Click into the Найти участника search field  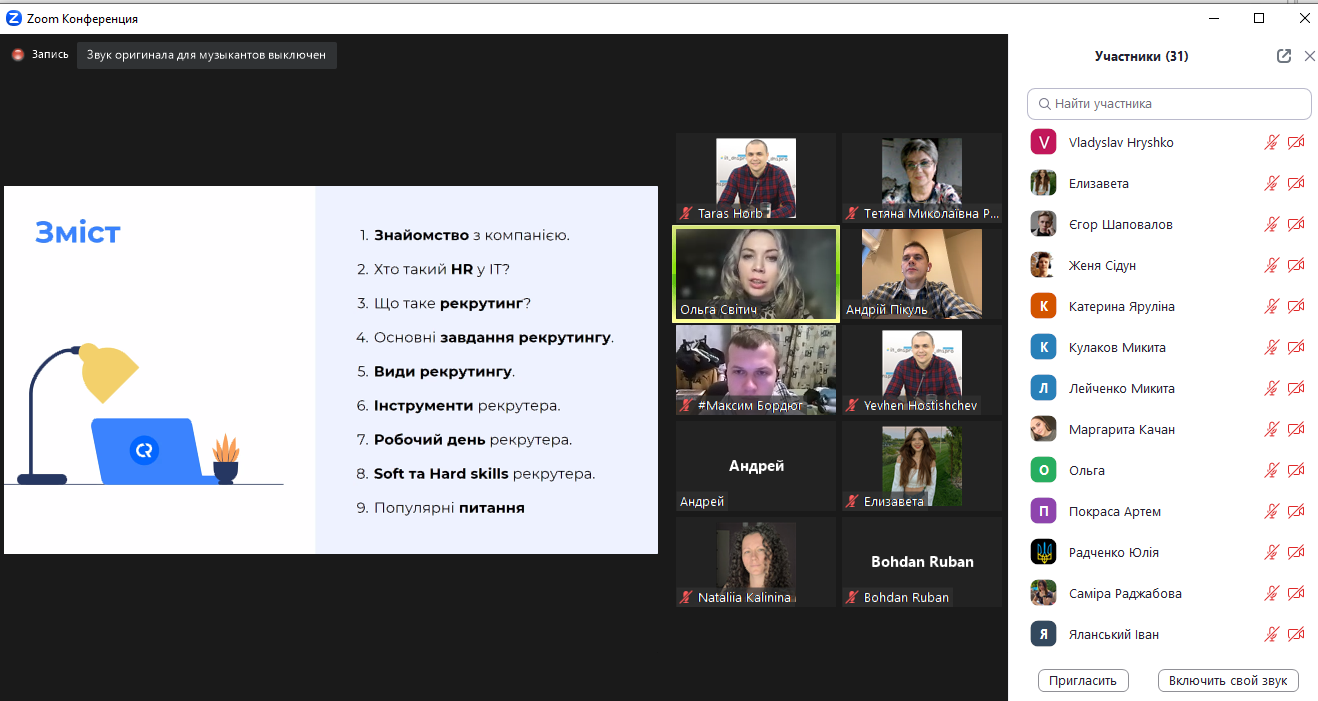pos(1169,103)
